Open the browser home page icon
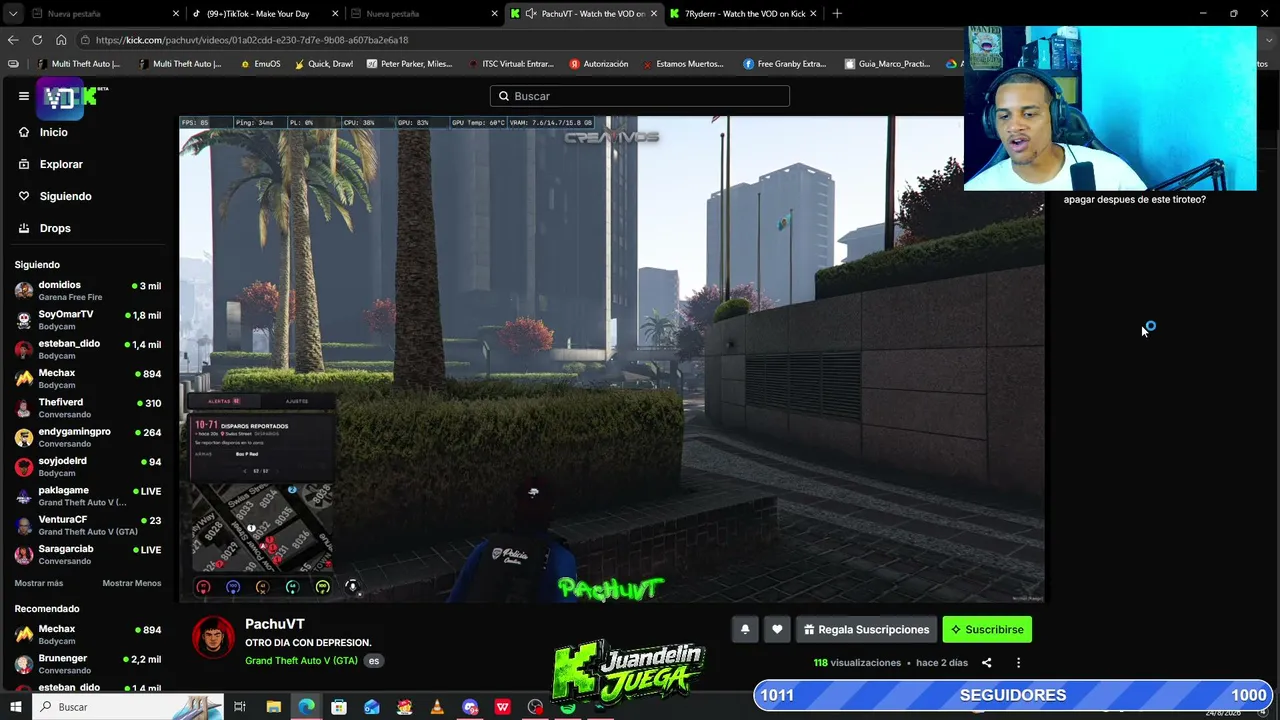Screen dimensions: 1280x720 click(61, 40)
